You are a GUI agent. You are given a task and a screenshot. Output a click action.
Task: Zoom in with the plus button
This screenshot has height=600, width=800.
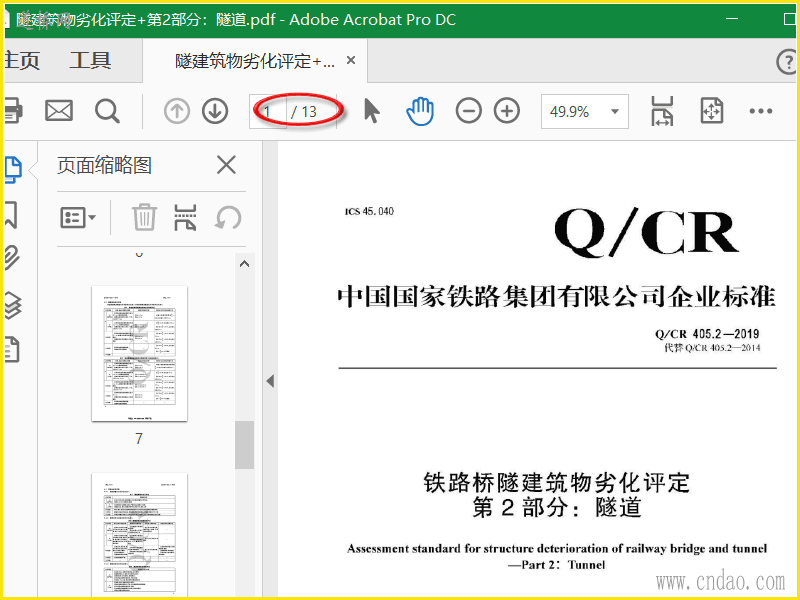pos(507,111)
